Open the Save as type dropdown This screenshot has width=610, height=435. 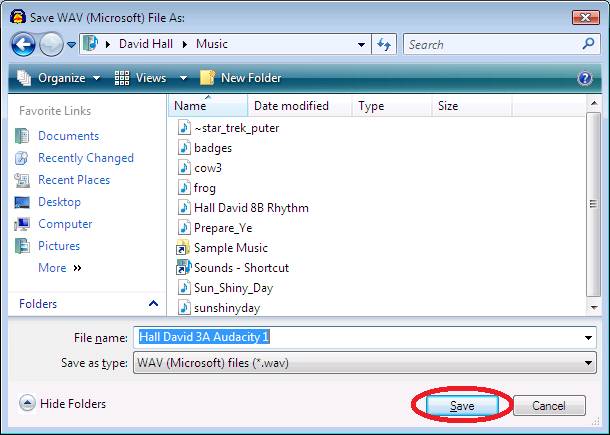[x=365, y=363]
